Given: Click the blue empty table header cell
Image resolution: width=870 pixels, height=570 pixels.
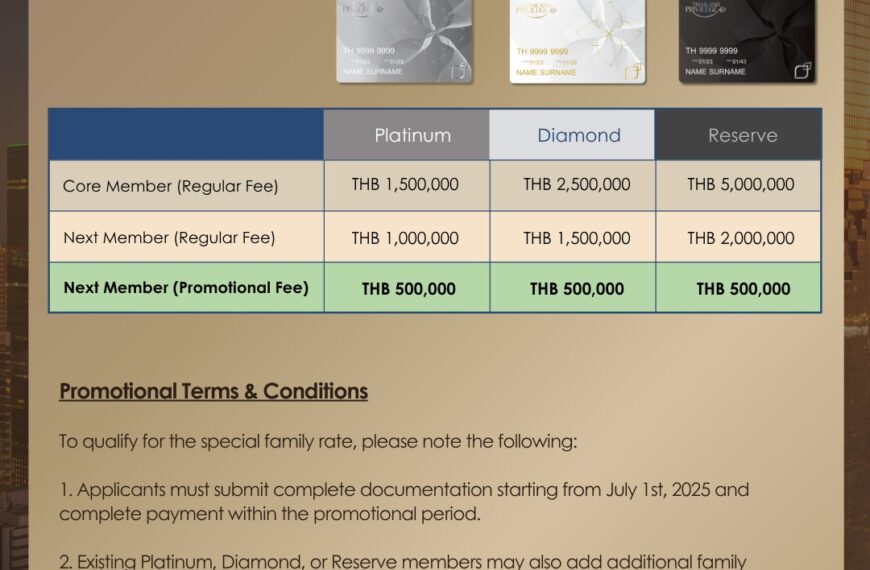Looking at the screenshot, I should (186, 135).
